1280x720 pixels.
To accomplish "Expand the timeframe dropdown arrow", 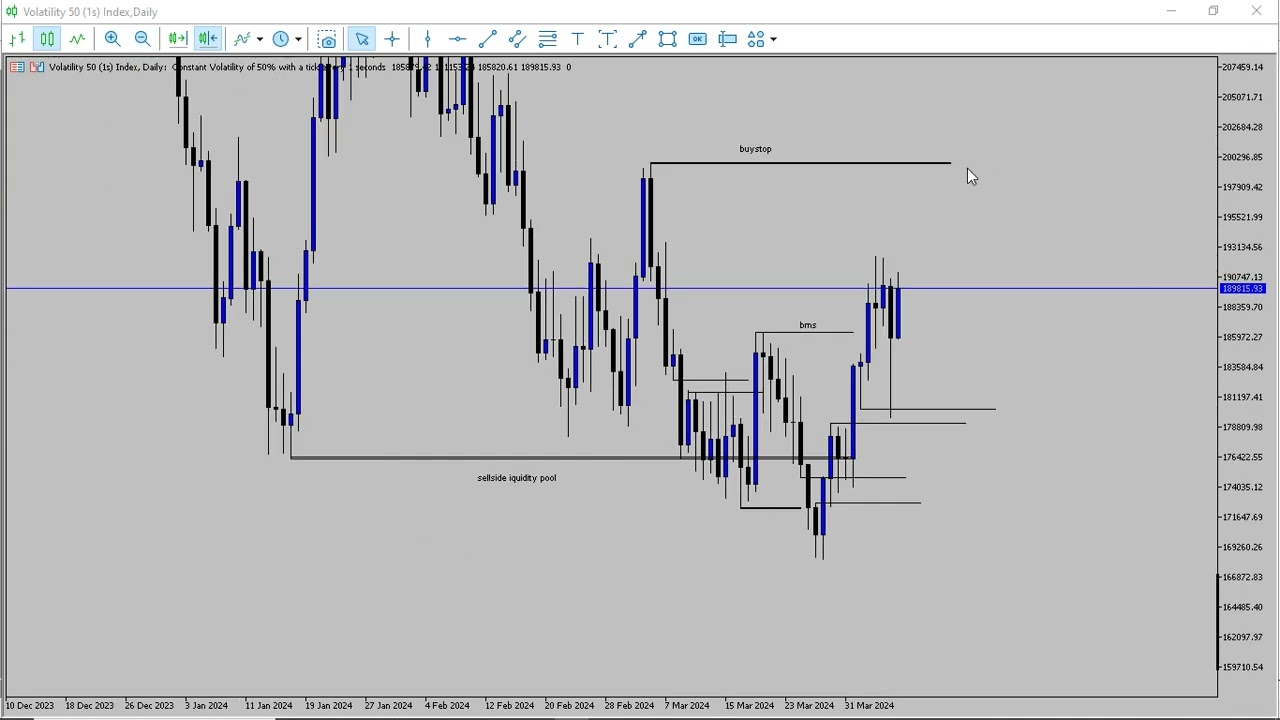I will pyautogui.click(x=298, y=39).
